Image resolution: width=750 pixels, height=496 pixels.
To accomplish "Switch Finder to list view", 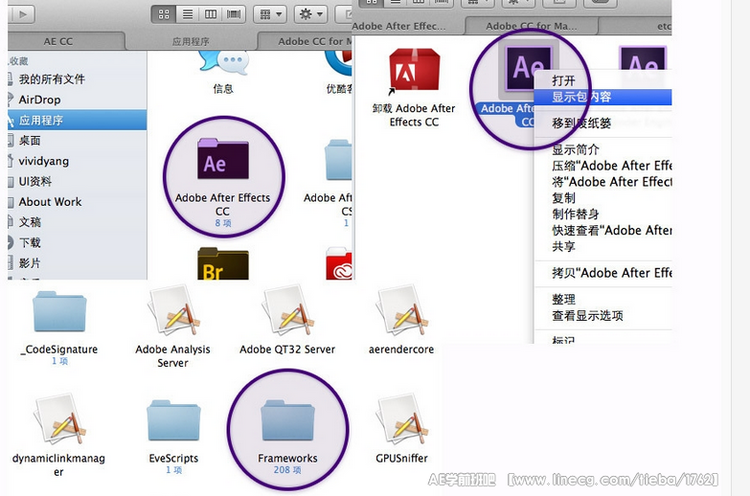I will [188, 14].
